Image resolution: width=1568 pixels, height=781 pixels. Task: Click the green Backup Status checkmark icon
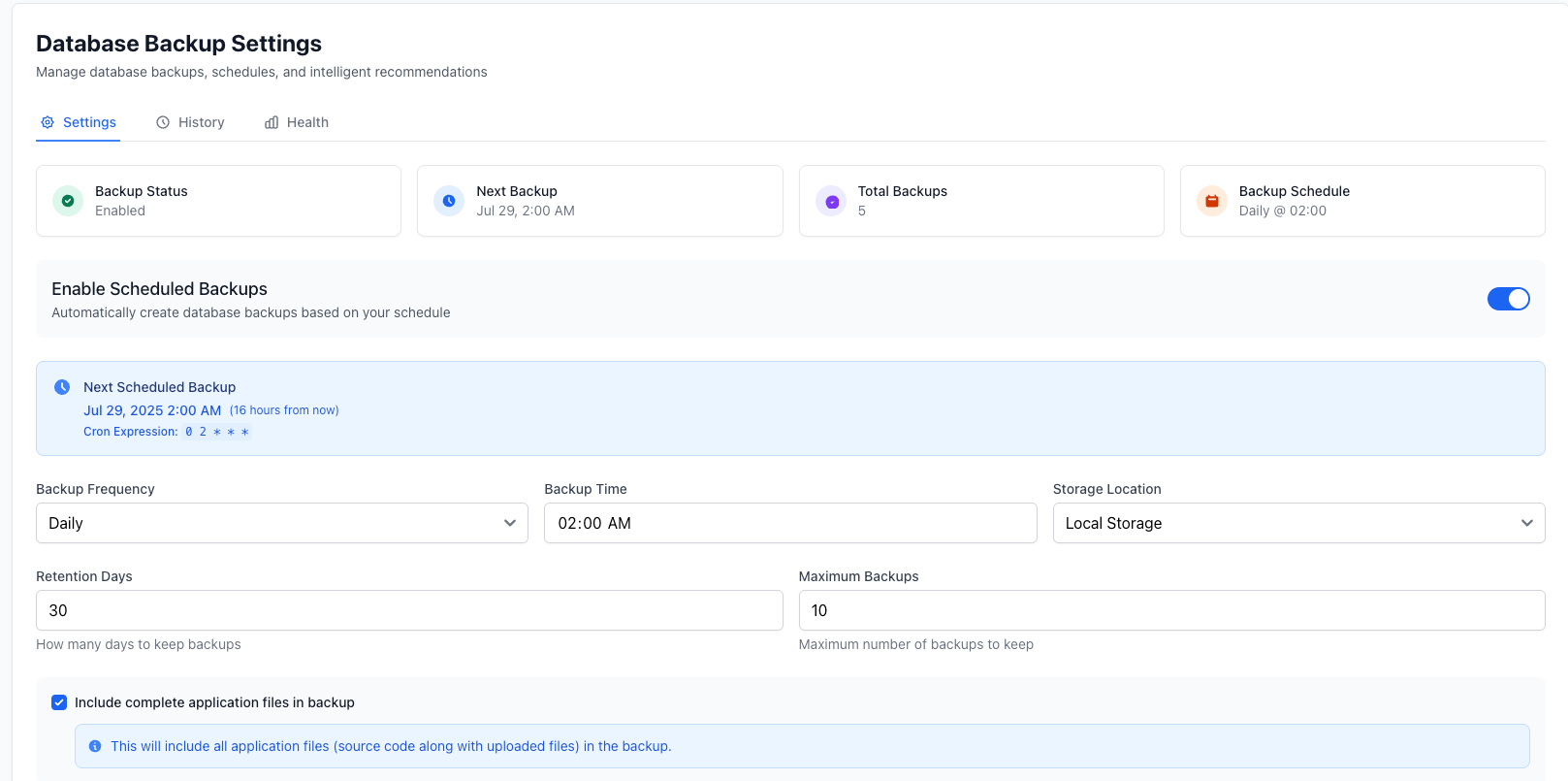point(68,201)
